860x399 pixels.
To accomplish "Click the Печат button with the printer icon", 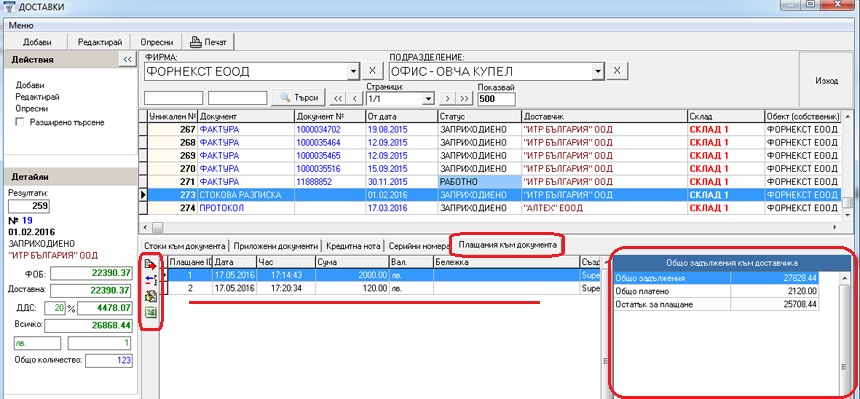I will 208,42.
